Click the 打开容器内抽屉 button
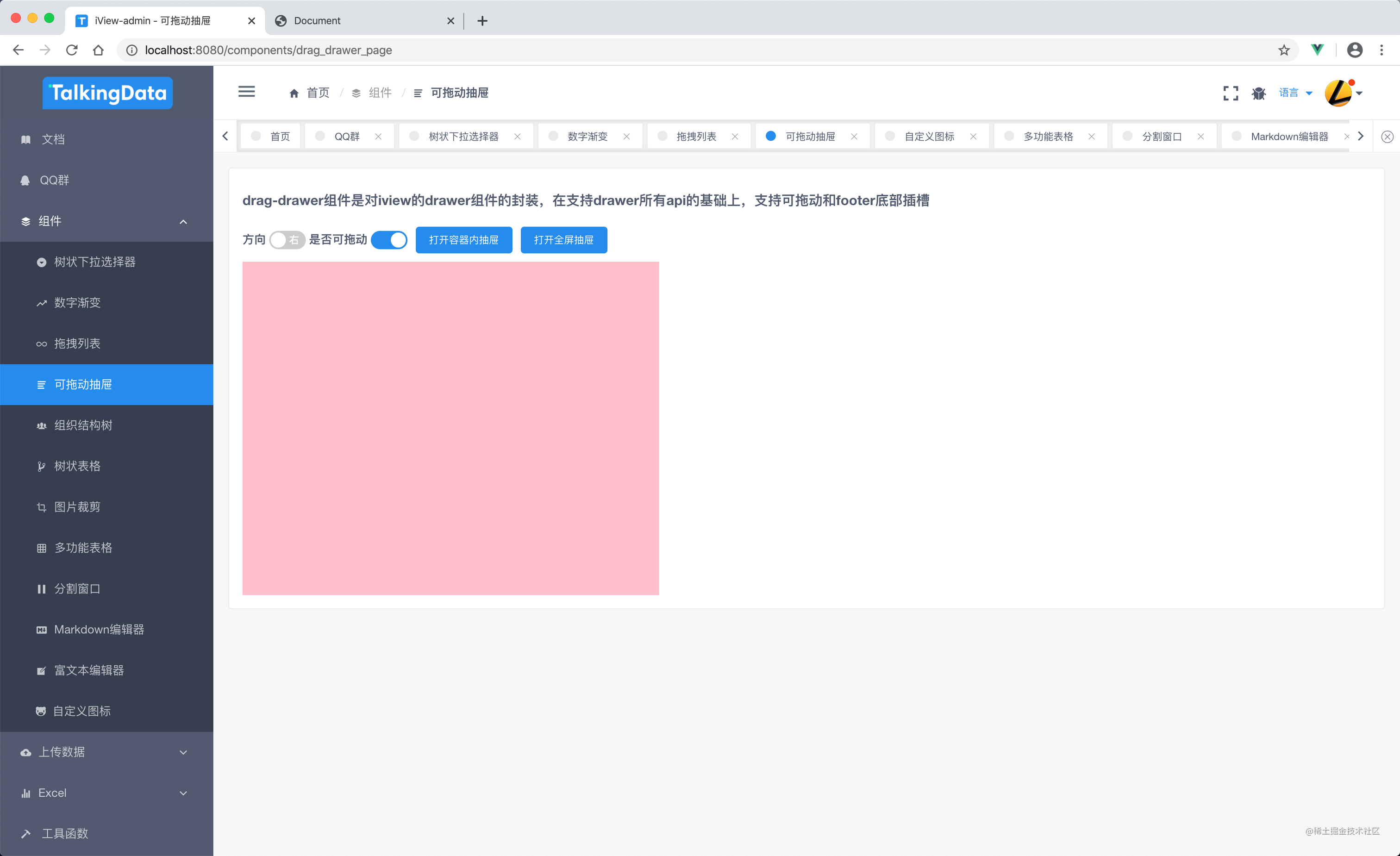This screenshot has width=1400, height=856. 463,240
